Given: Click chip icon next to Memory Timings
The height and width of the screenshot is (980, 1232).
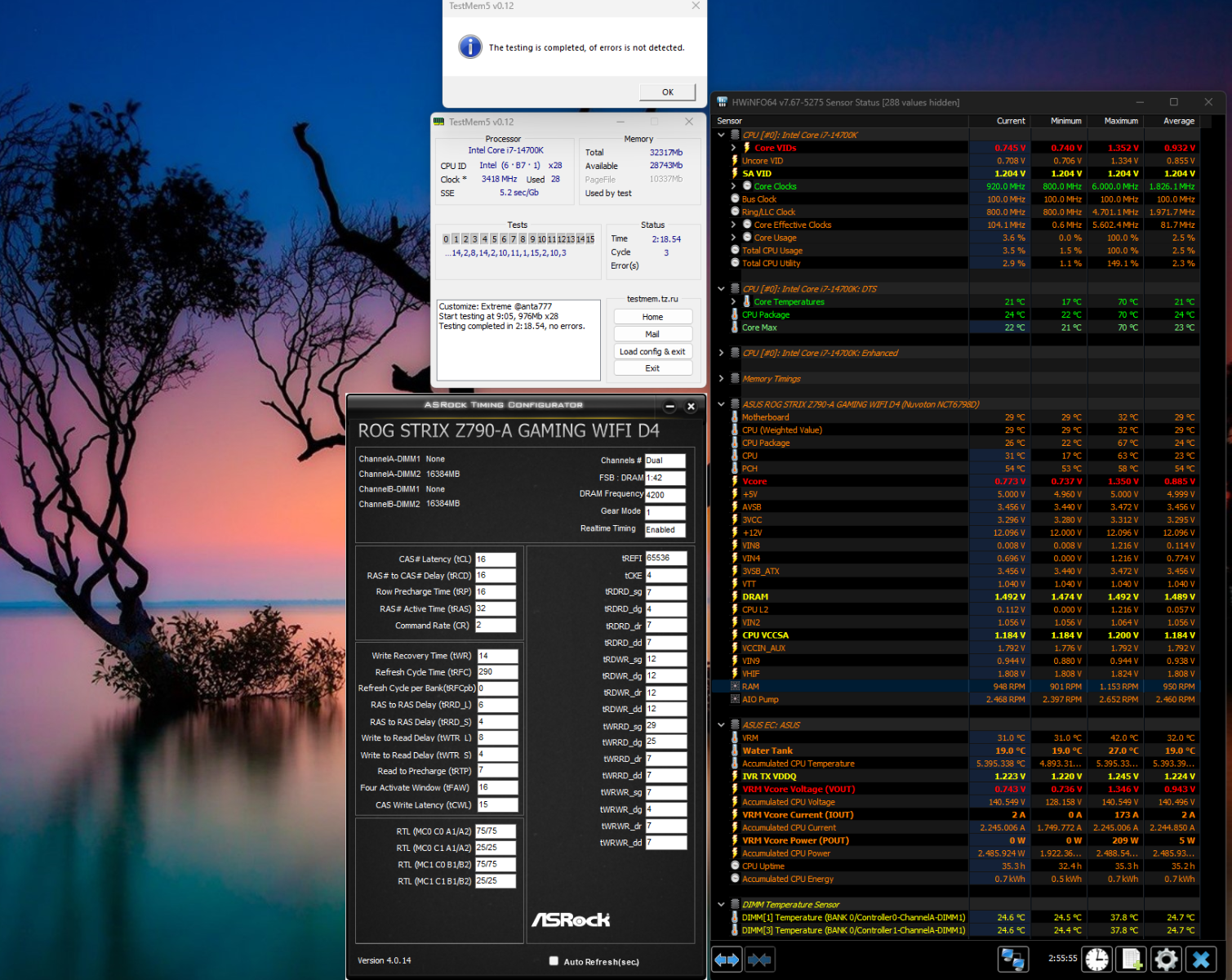Looking at the screenshot, I should point(735,379).
